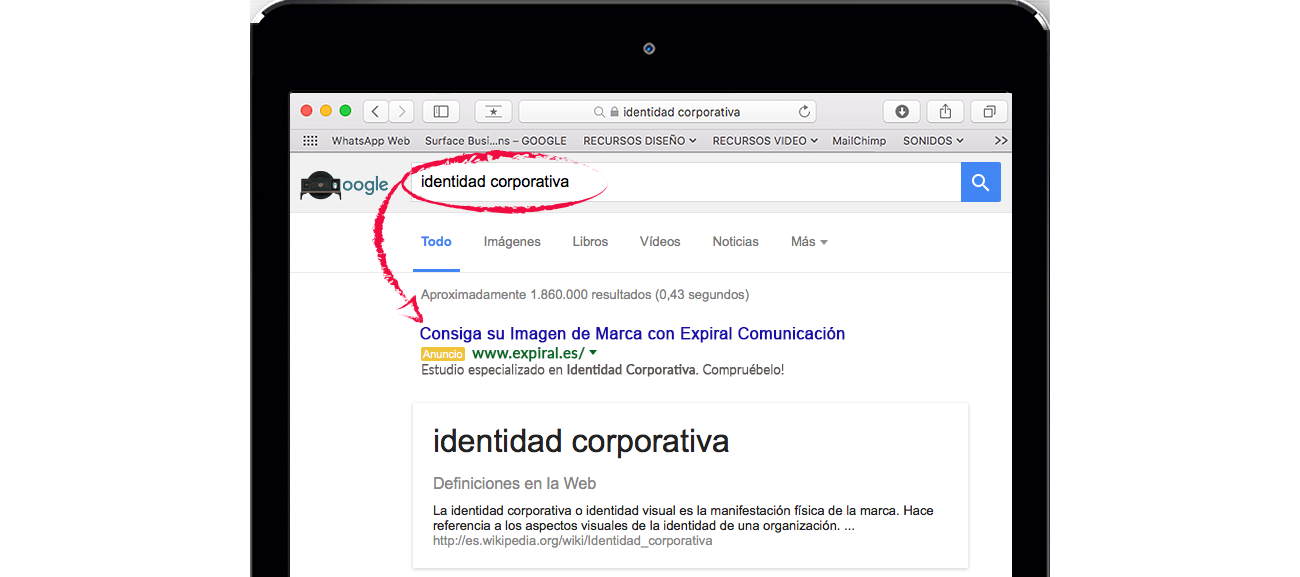Go forward with Safari forward arrow
The height and width of the screenshot is (577, 1300).
401,111
